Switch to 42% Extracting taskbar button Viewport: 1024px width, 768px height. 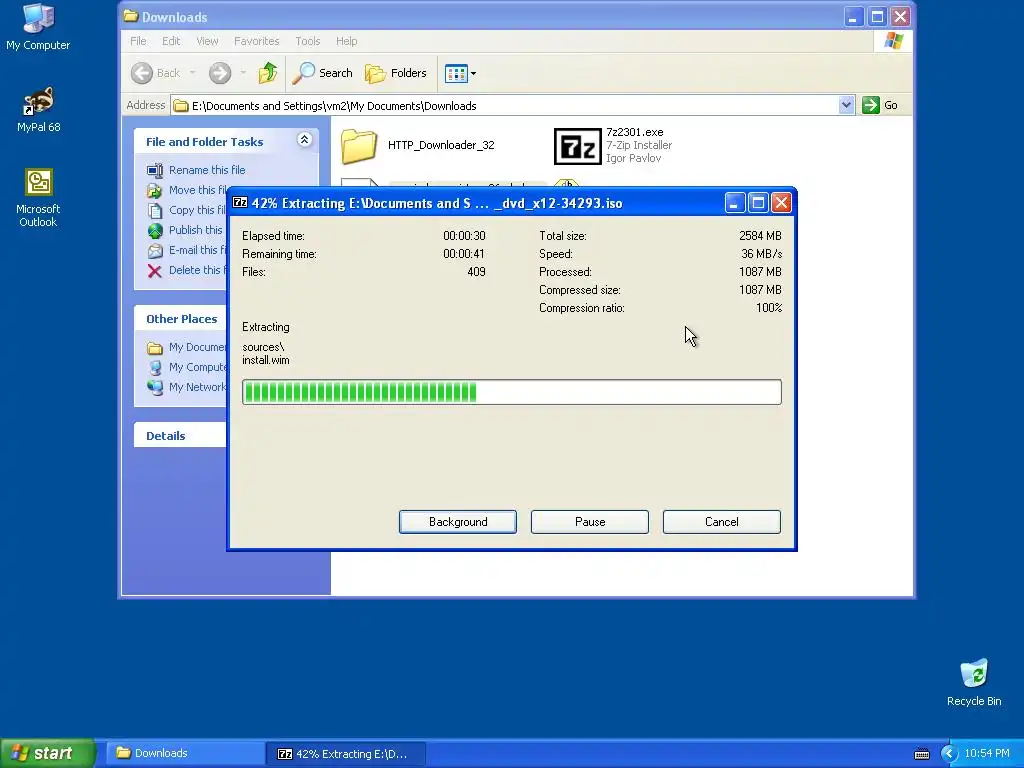coord(346,754)
